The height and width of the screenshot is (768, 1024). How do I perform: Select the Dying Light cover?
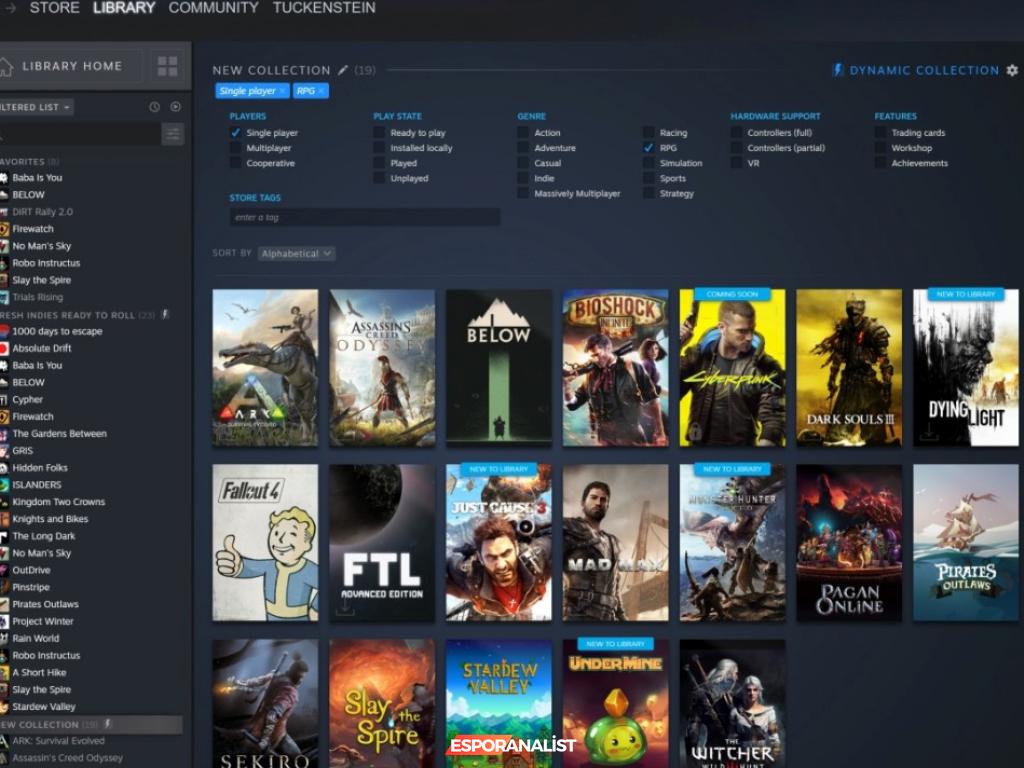[966, 368]
